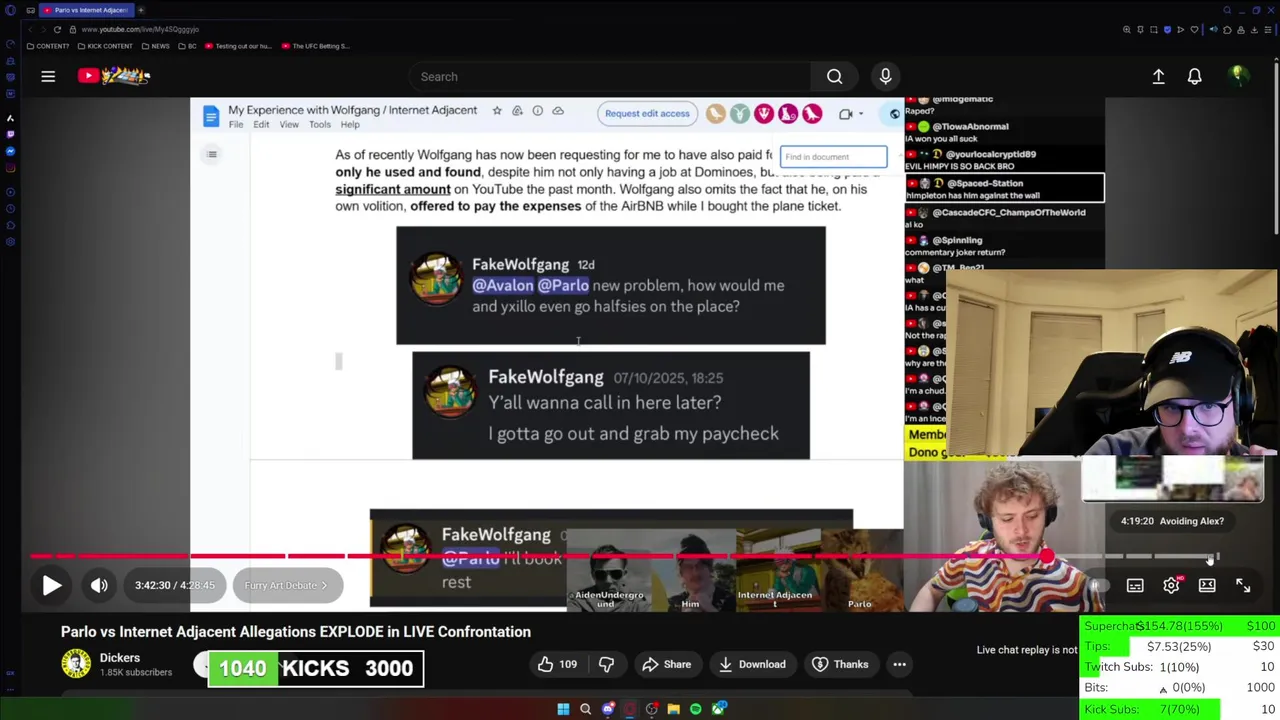Open The UFC Betting S... bookmark
Viewport: 1280px width, 720px height.
[316, 46]
